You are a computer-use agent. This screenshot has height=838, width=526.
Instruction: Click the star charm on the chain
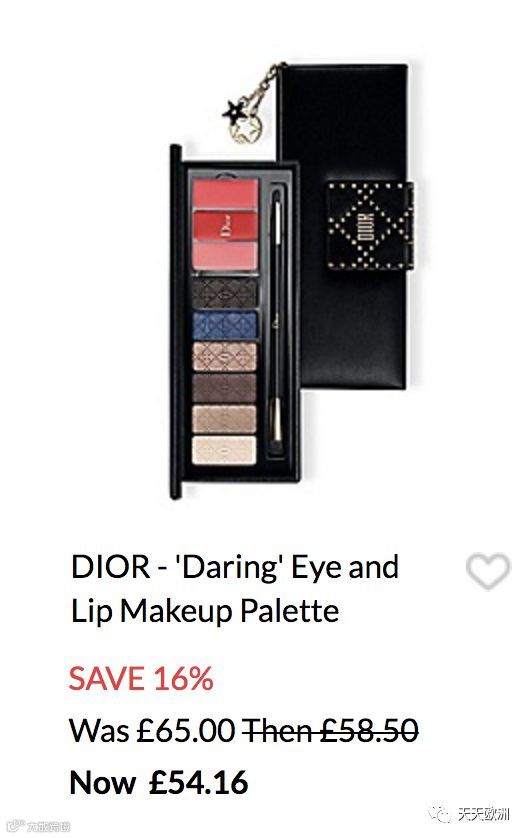tap(233, 111)
